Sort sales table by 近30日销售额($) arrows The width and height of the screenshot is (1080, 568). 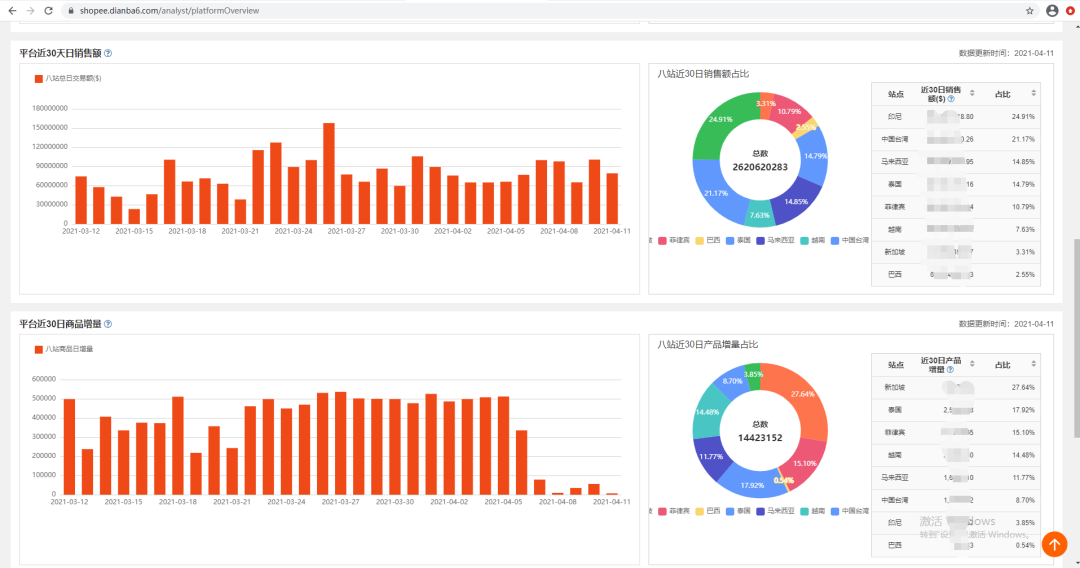pyautogui.click(x=972, y=93)
